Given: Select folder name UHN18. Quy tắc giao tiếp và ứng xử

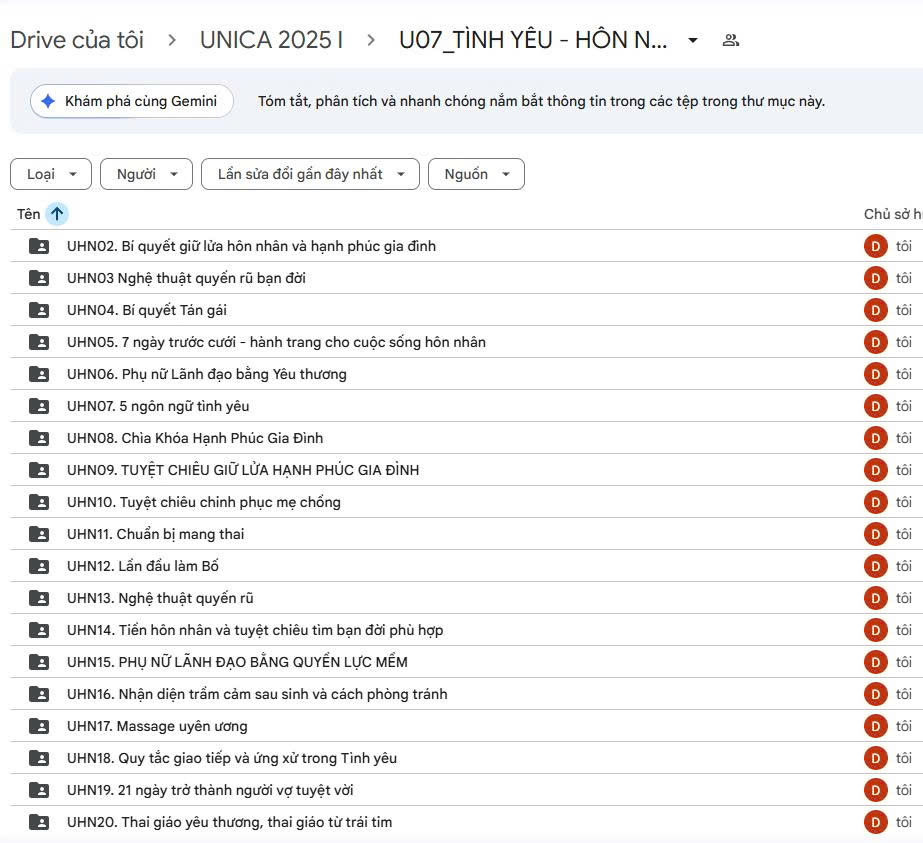Looking at the screenshot, I should point(232,758).
